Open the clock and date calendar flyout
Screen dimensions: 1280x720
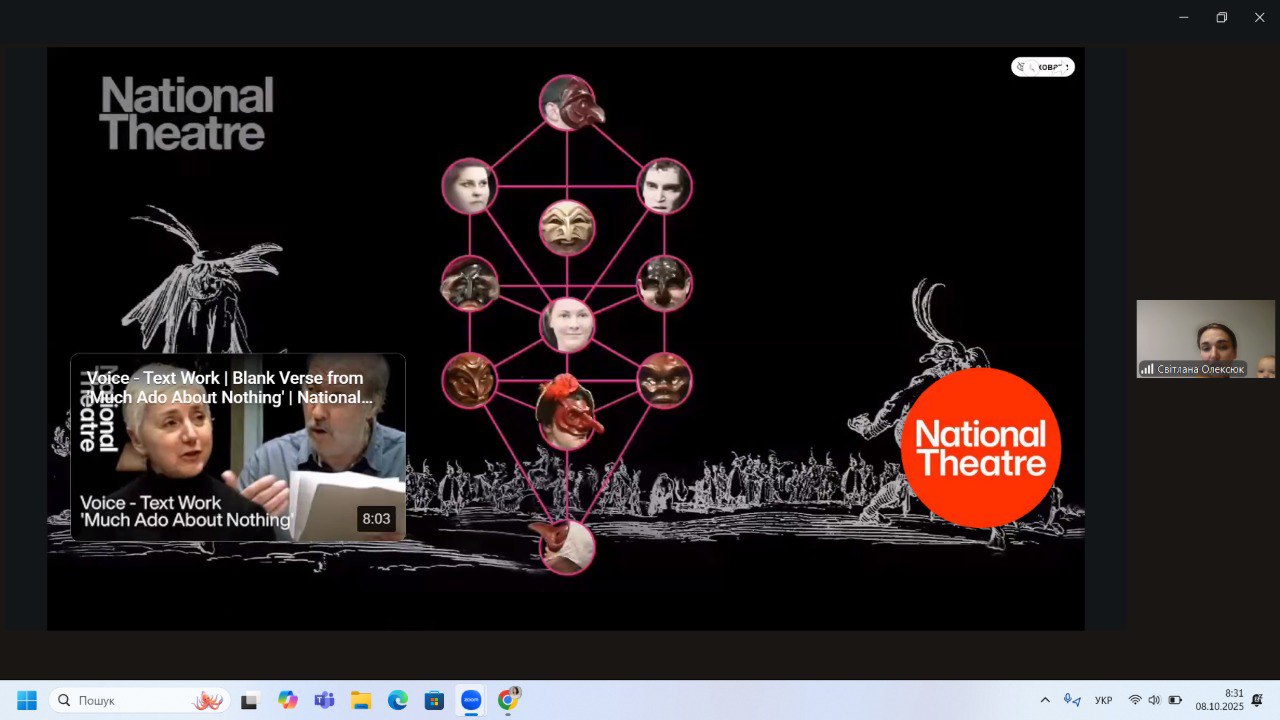[x=1220, y=700]
